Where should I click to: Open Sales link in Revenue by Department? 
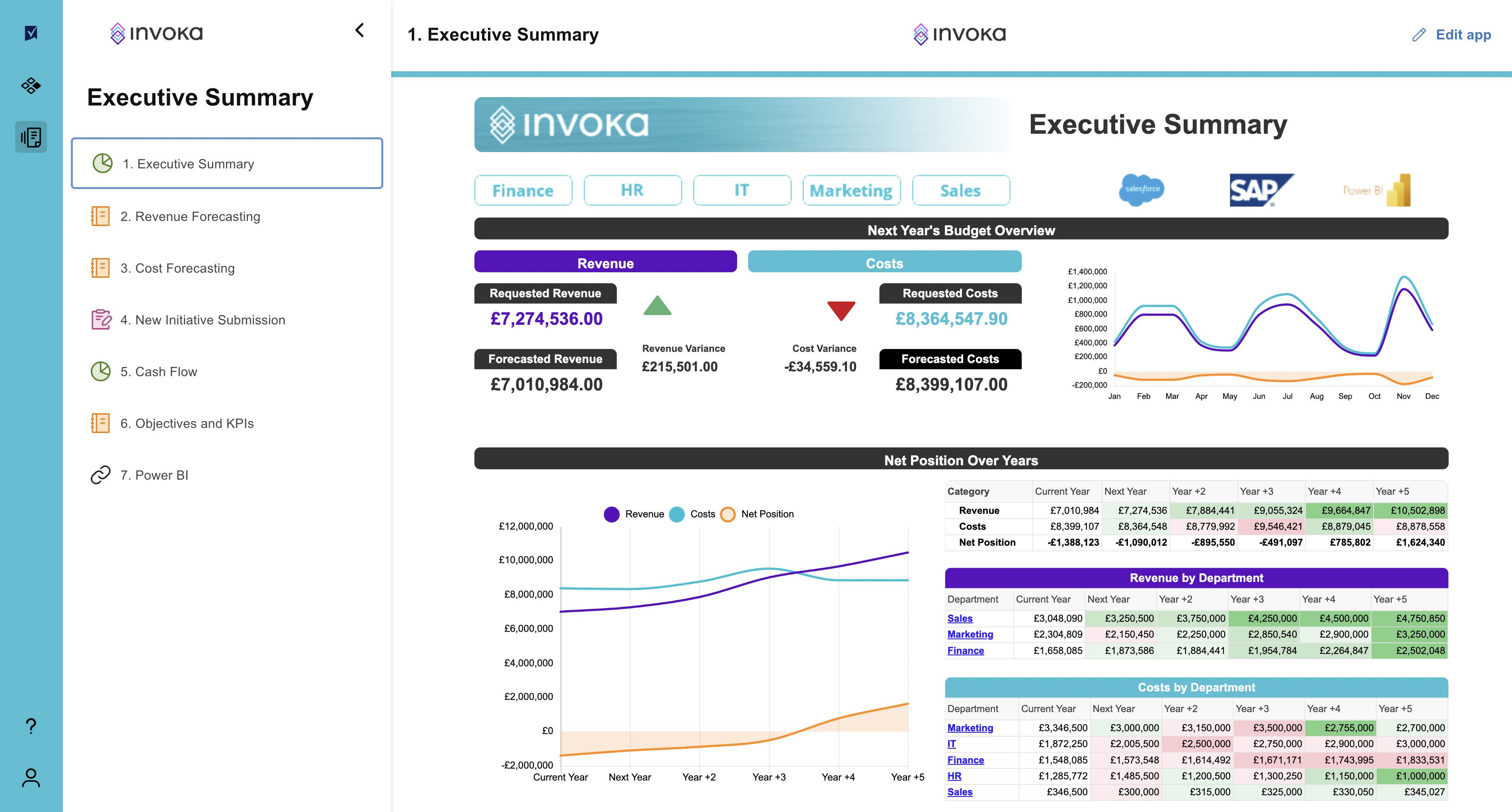(960, 618)
